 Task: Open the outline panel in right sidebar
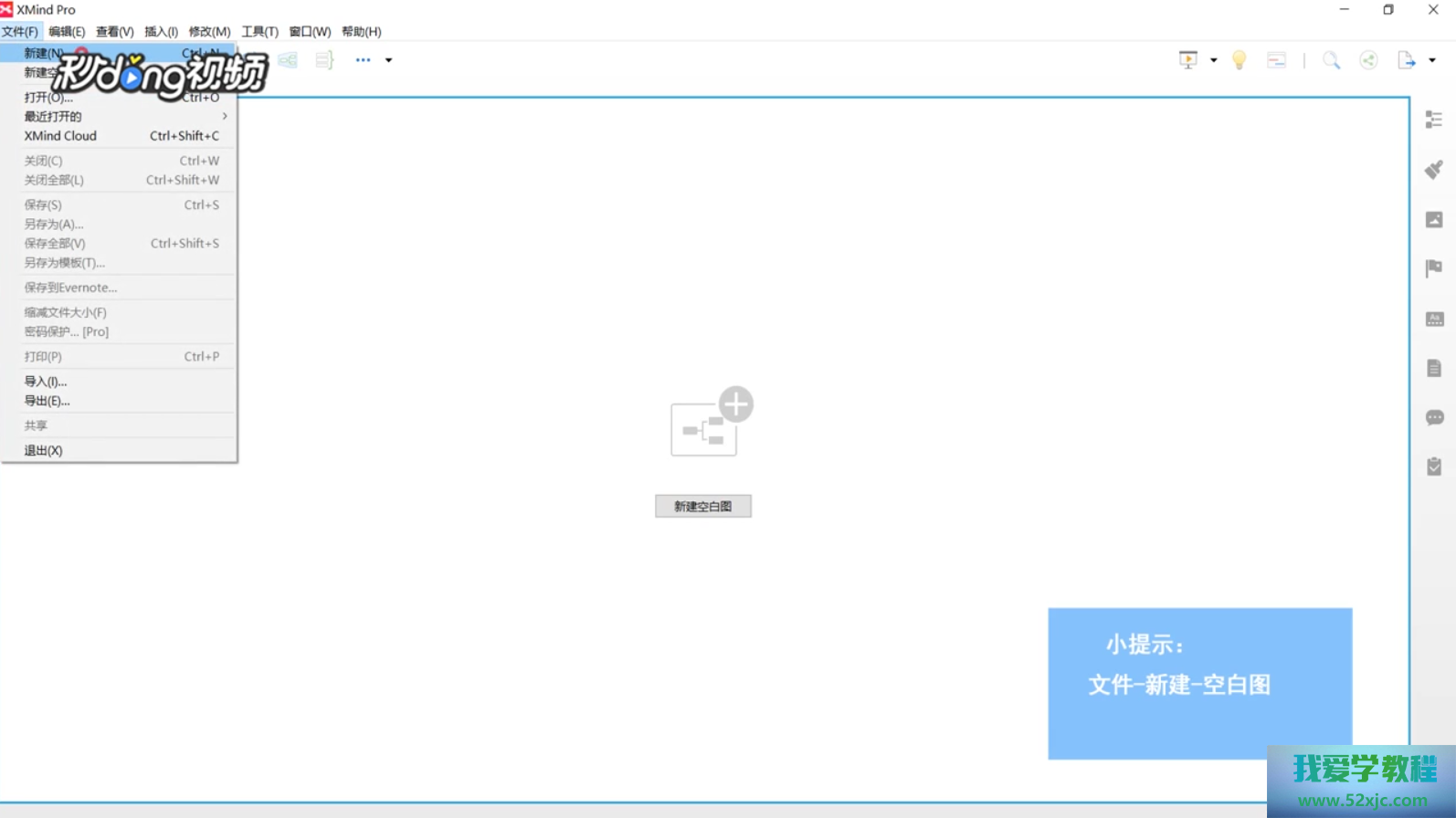pyautogui.click(x=1434, y=120)
